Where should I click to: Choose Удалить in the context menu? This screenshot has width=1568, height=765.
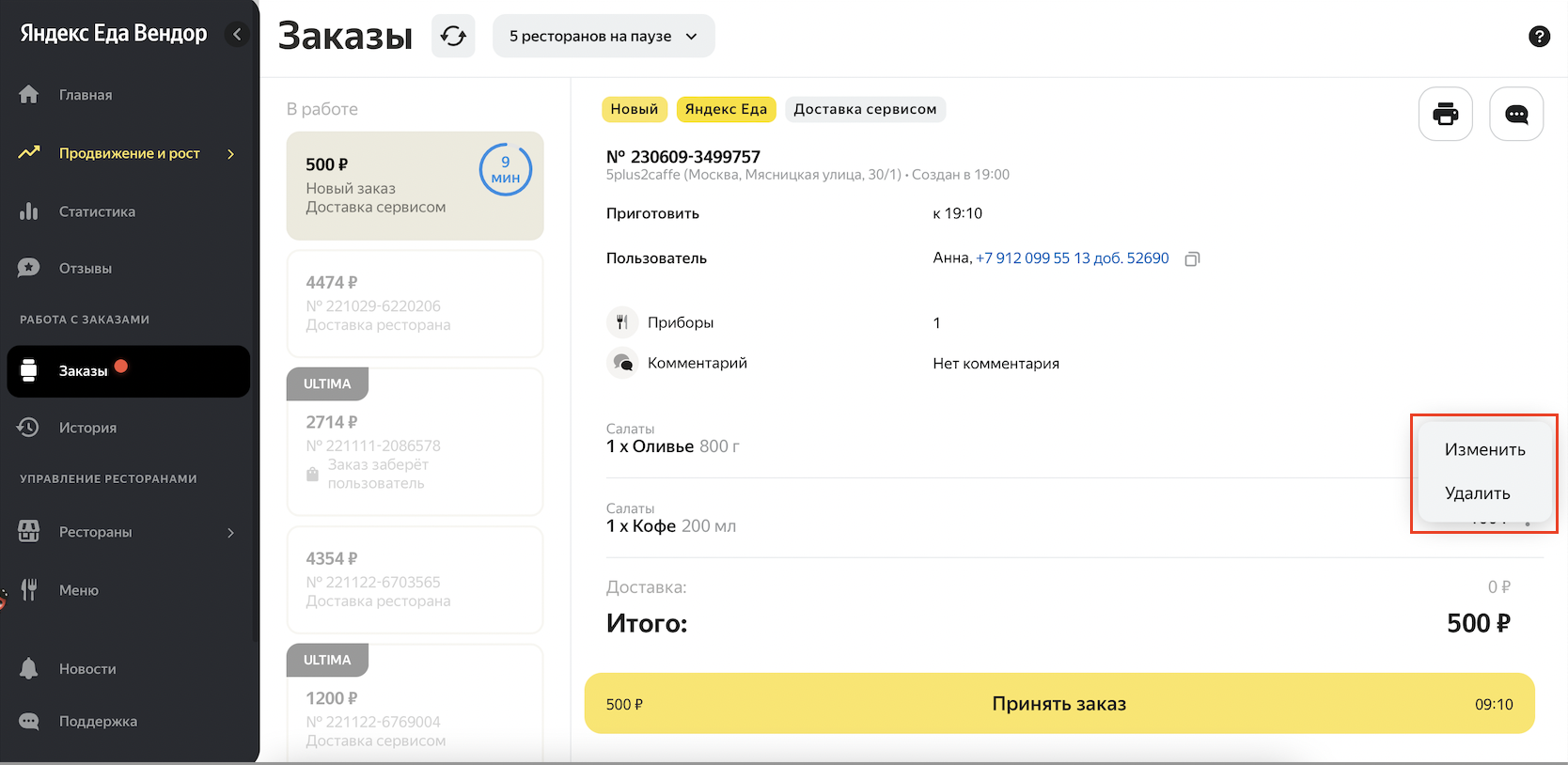pos(1477,493)
